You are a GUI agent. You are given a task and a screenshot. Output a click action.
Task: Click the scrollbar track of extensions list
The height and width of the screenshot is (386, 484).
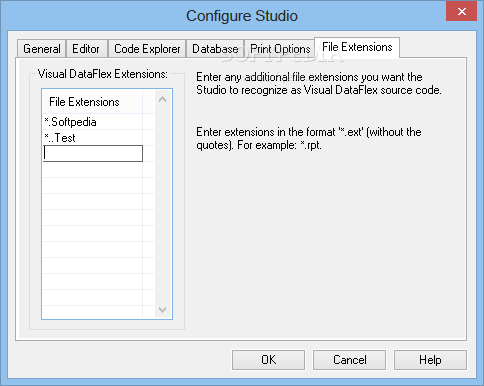pos(163,204)
